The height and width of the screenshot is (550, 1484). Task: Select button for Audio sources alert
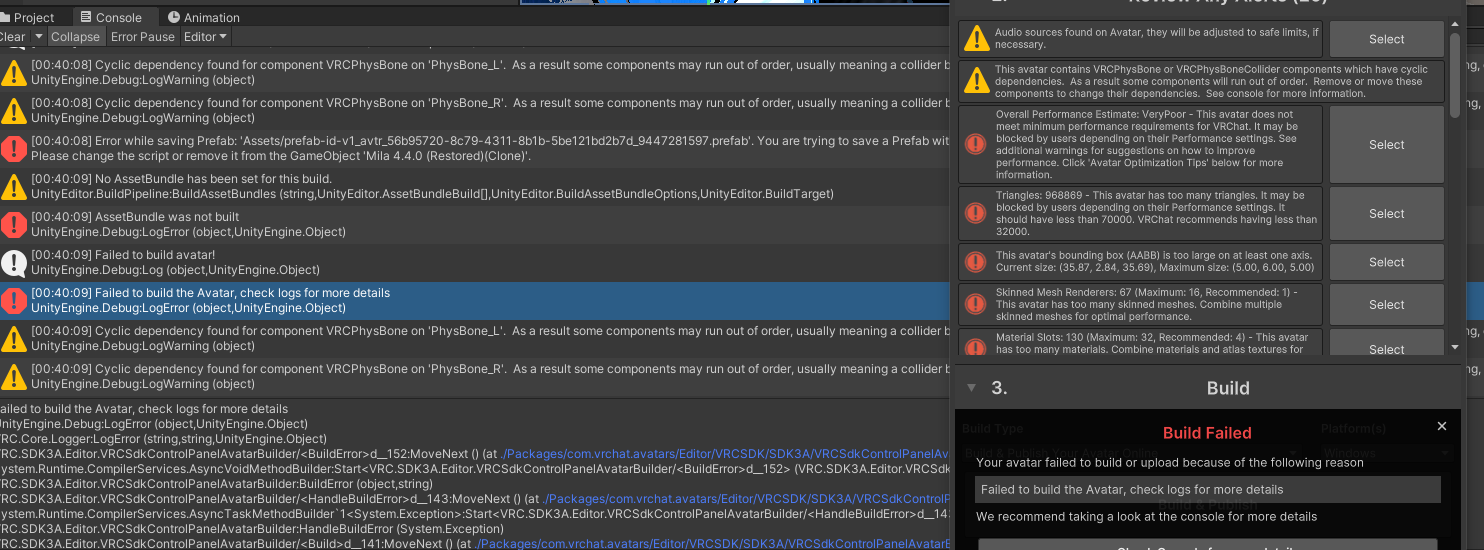point(1386,39)
